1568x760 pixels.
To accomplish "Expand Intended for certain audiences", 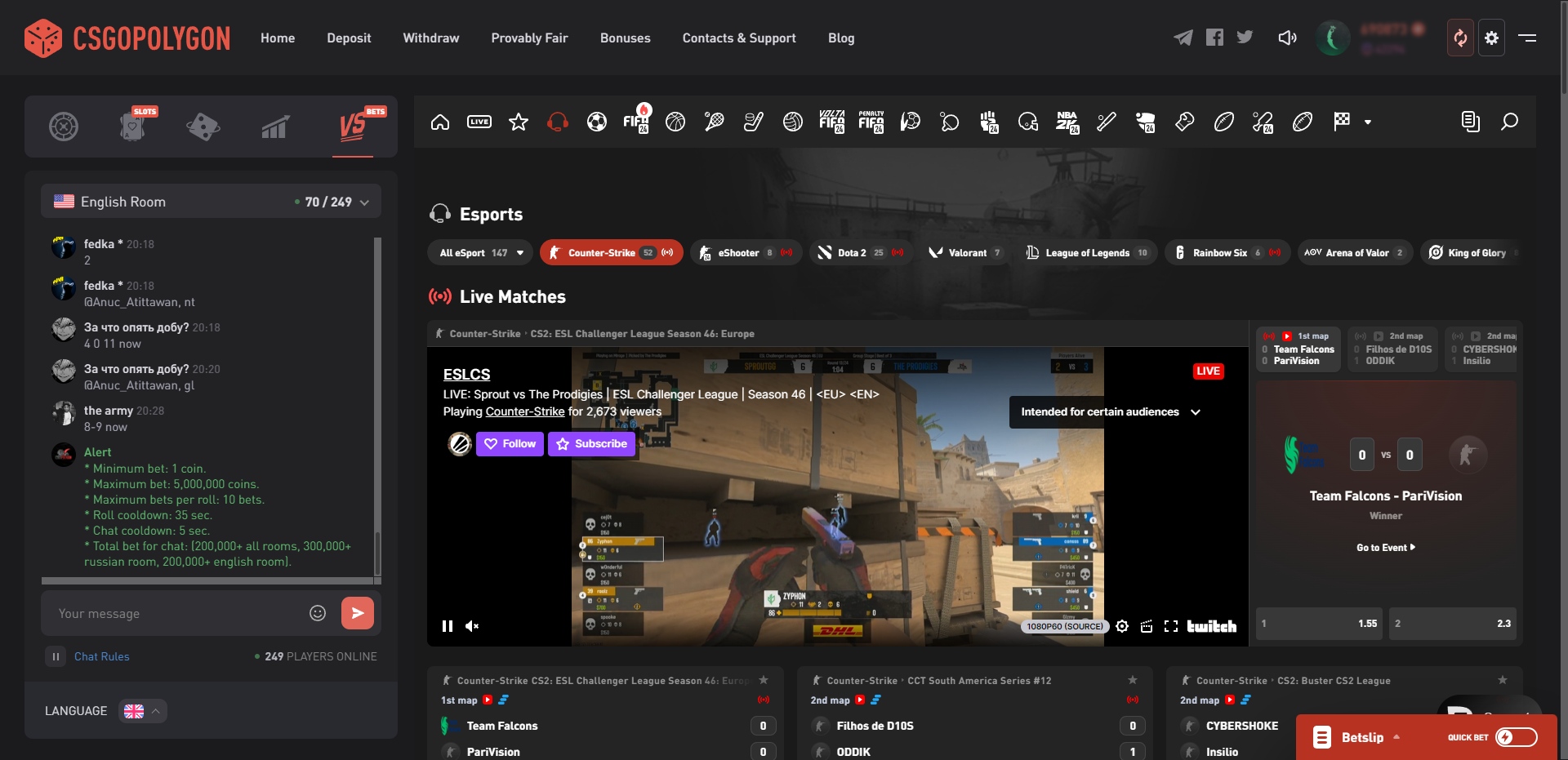I will [x=1110, y=412].
